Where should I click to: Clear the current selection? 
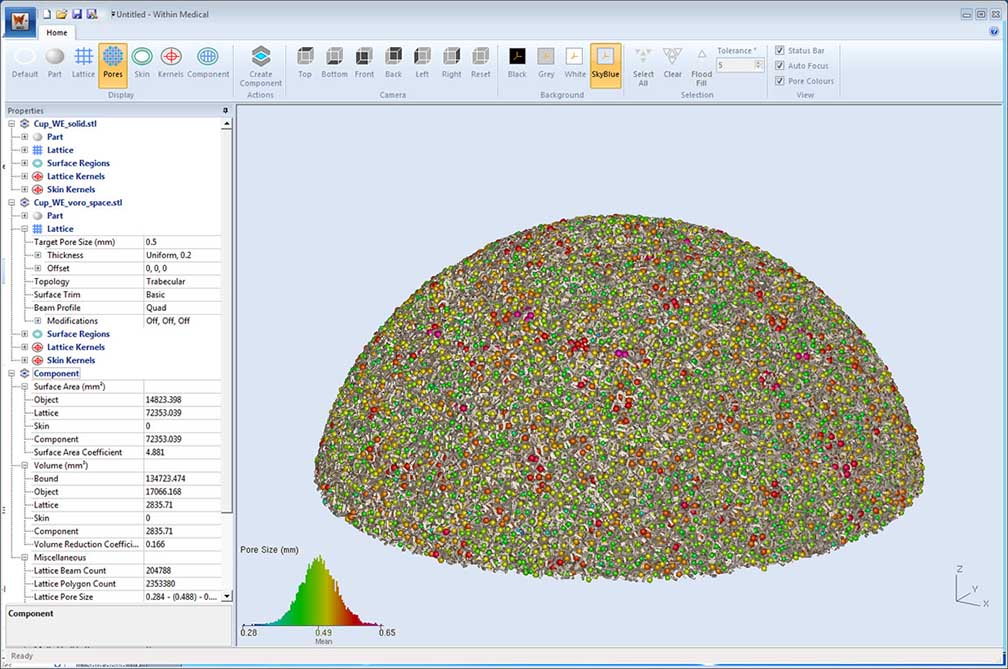pos(673,62)
